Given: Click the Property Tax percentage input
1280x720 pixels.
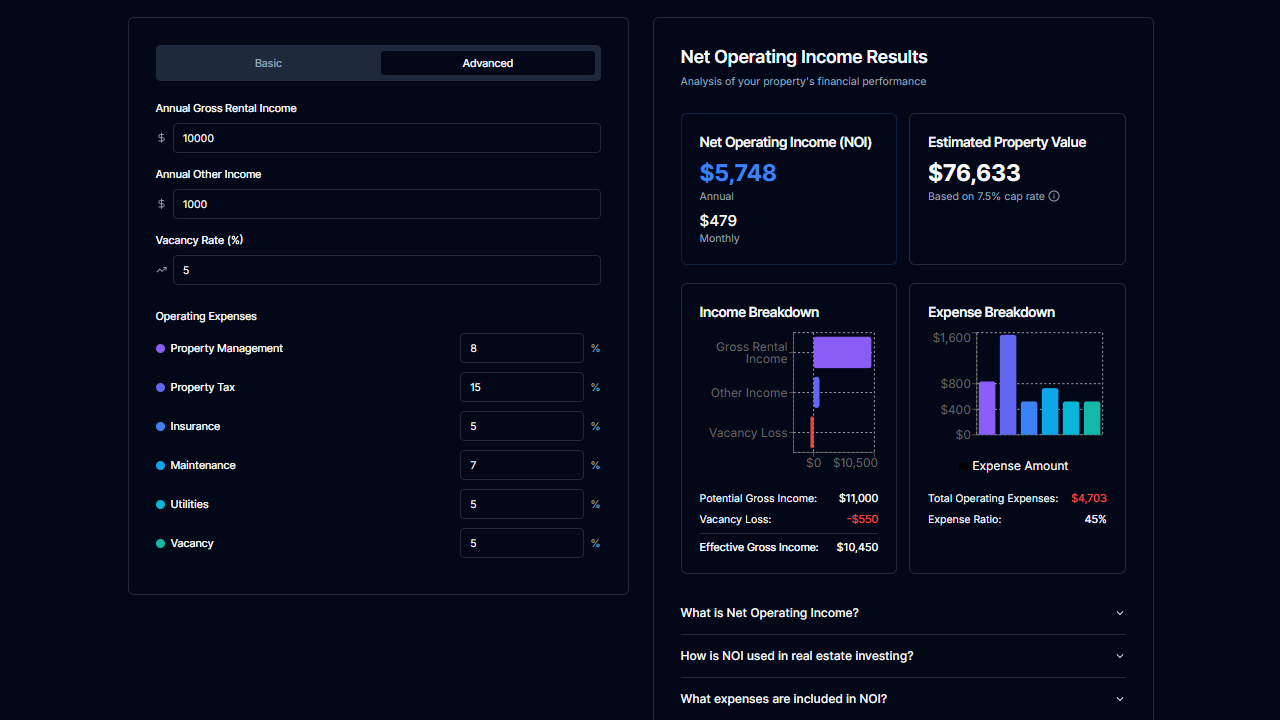Looking at the screenshot, I should click(x=521, y=387).
